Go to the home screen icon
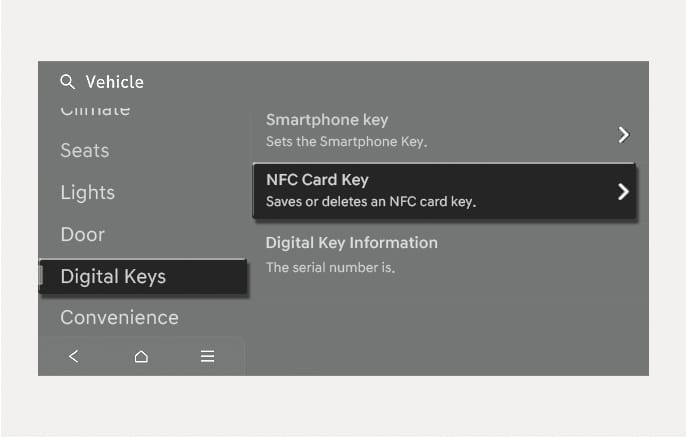Image resolution: width=686 pixels, height=438 pixels. (141, 356)
